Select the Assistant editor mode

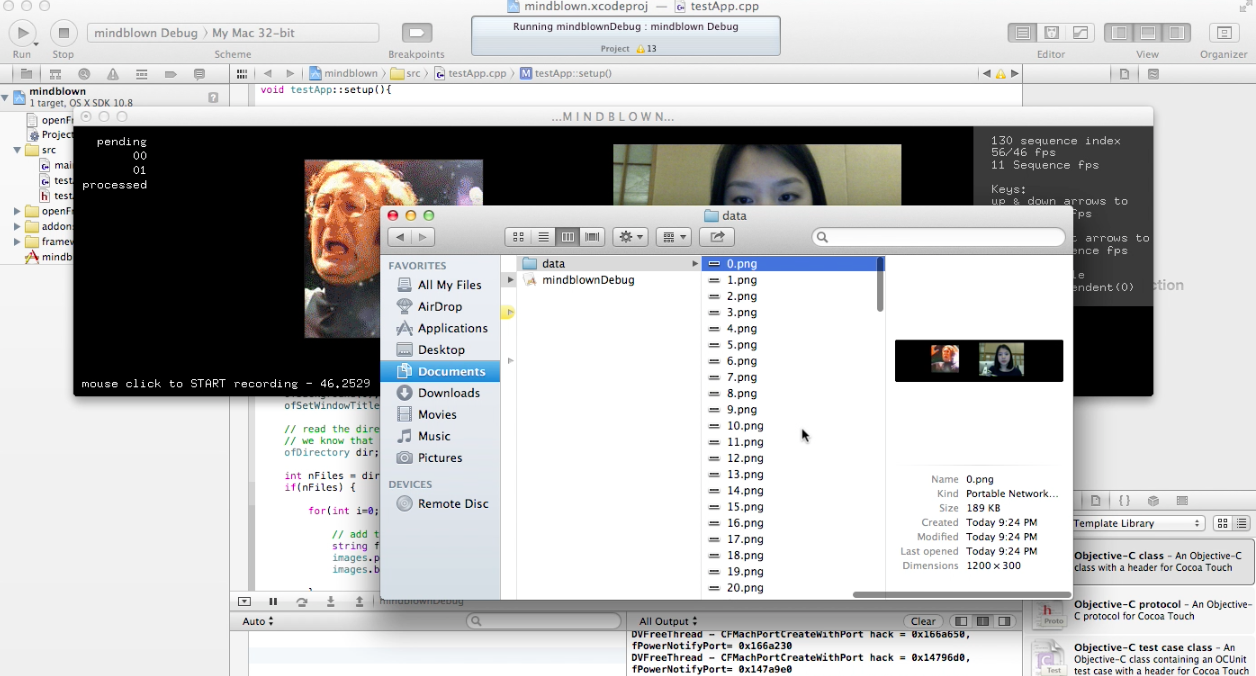[x=1051, y=33]
